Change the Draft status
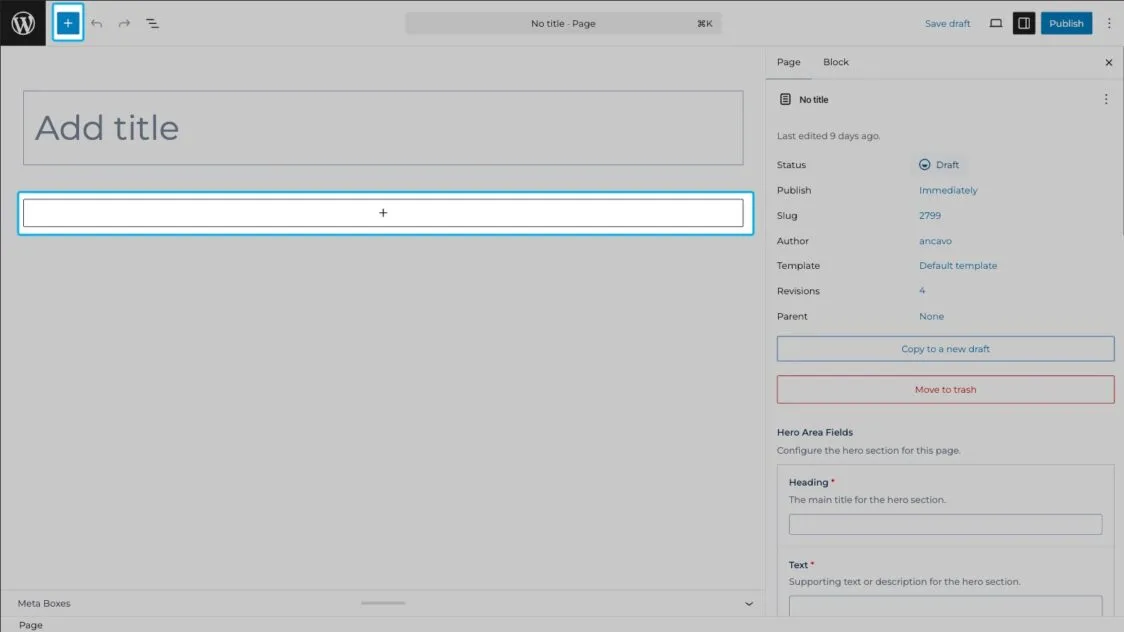This screenshot has width=1124, height=632. [x=938, y=165]
